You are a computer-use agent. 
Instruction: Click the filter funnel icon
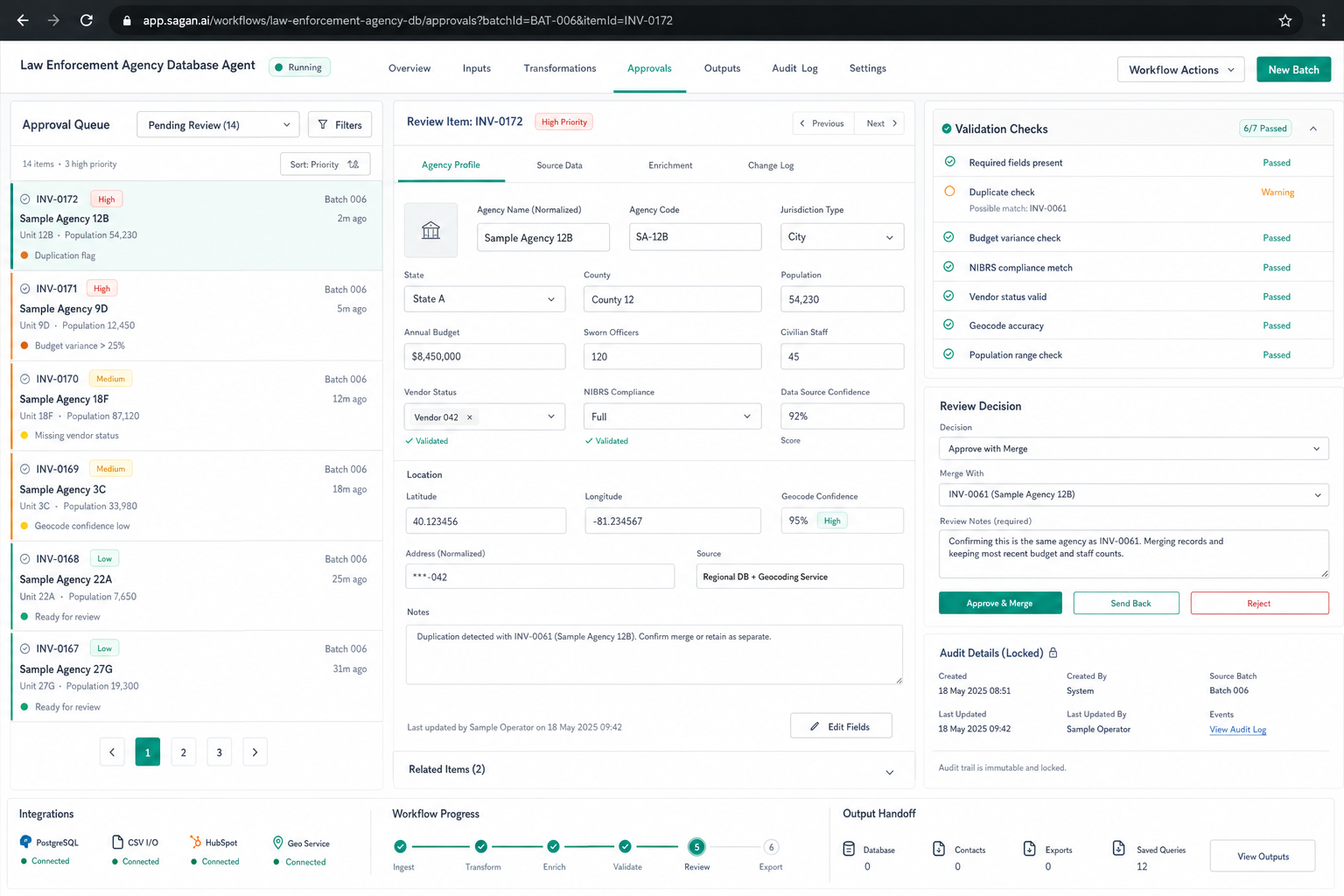pos(323,125)
